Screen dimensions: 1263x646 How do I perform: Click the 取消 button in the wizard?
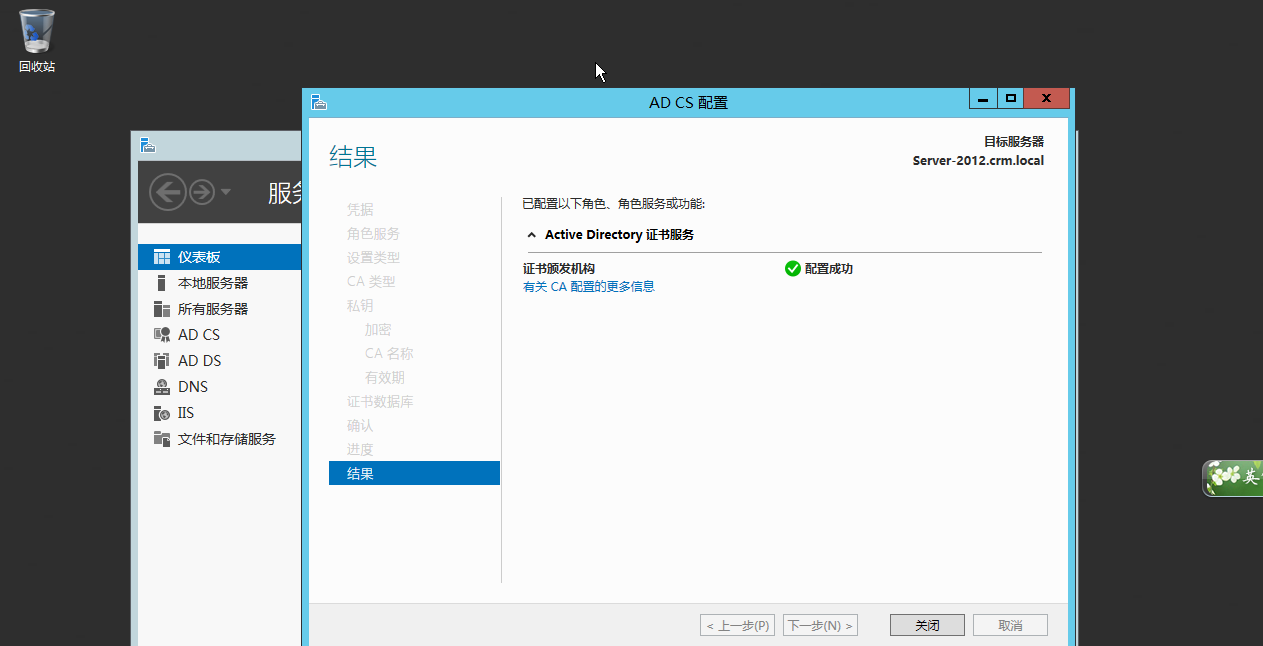pyautogui.click(x=1009, y=624)
